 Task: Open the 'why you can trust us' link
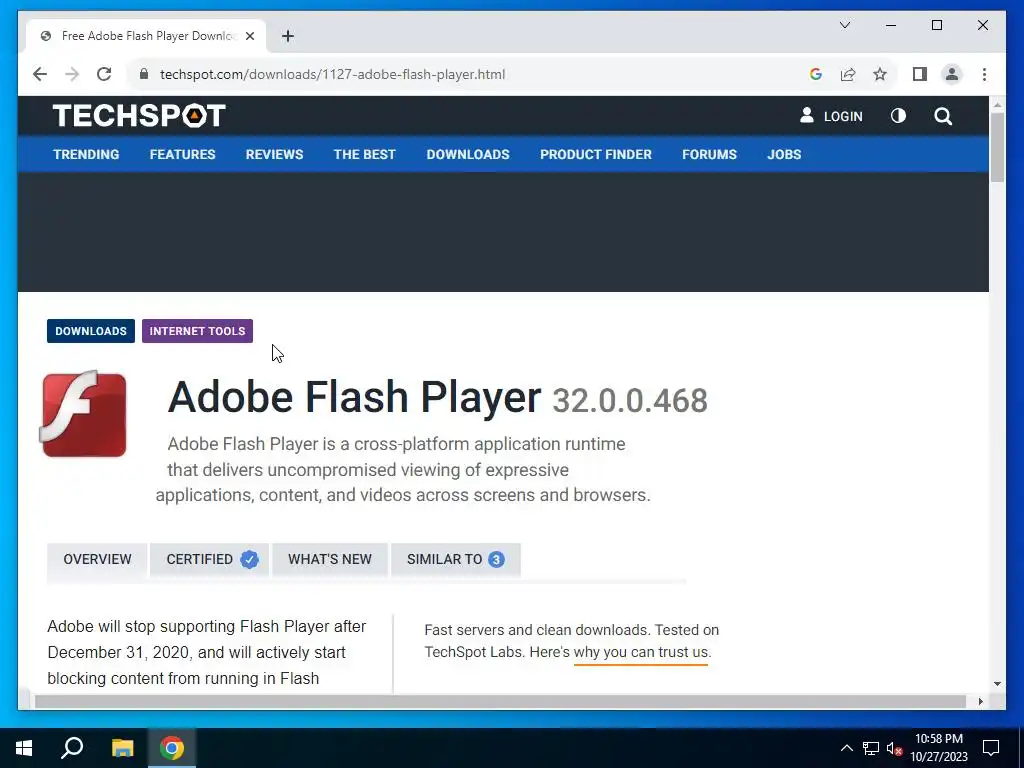click(641, 652)
